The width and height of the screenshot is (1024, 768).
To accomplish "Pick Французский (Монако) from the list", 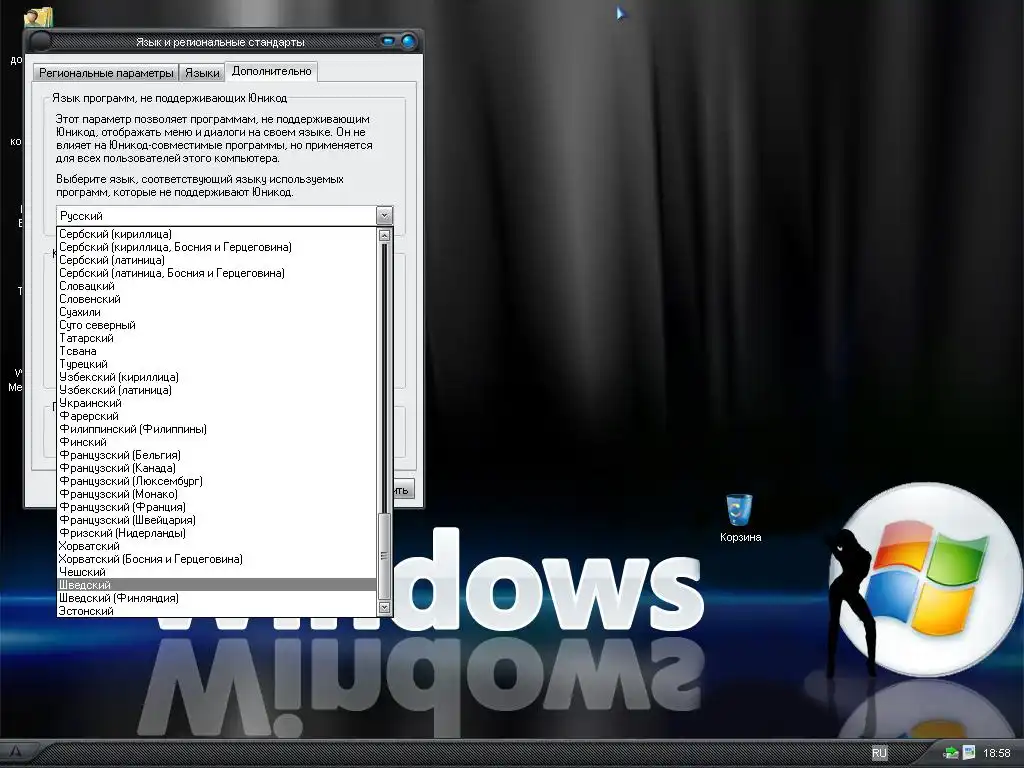I will [x=216, y=494].
